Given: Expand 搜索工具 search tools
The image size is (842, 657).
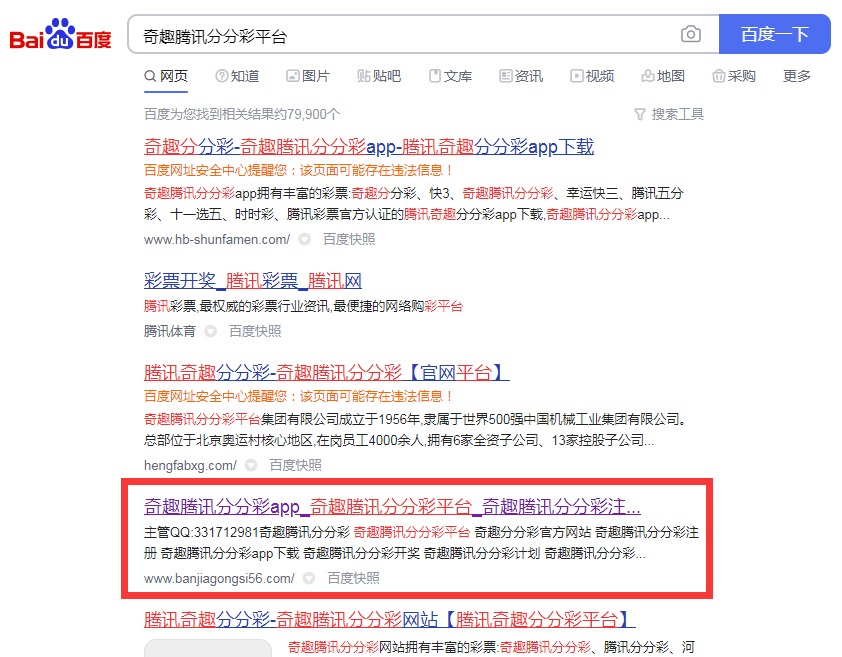Looking at the screenshot, I should [667, 113].
